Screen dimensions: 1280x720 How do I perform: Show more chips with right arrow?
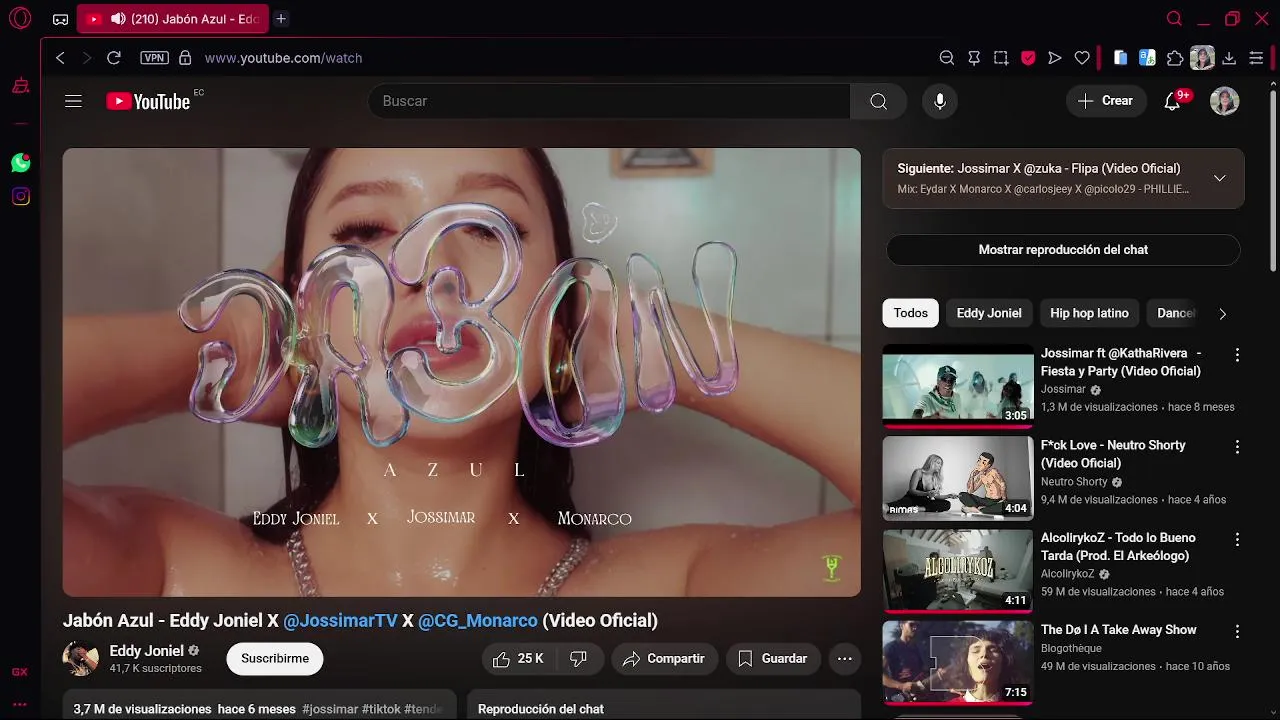[x=1222, y=313]
